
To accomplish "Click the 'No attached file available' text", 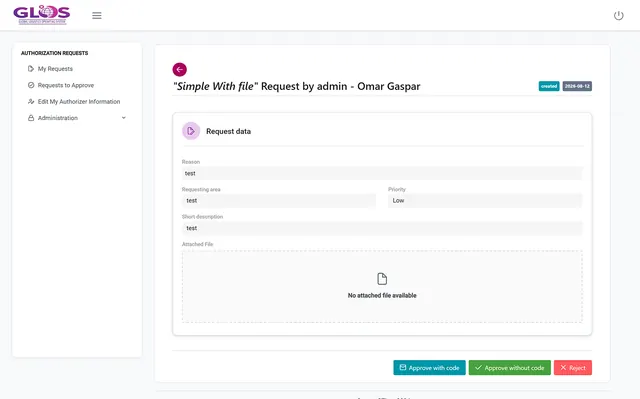I will 382,295.
